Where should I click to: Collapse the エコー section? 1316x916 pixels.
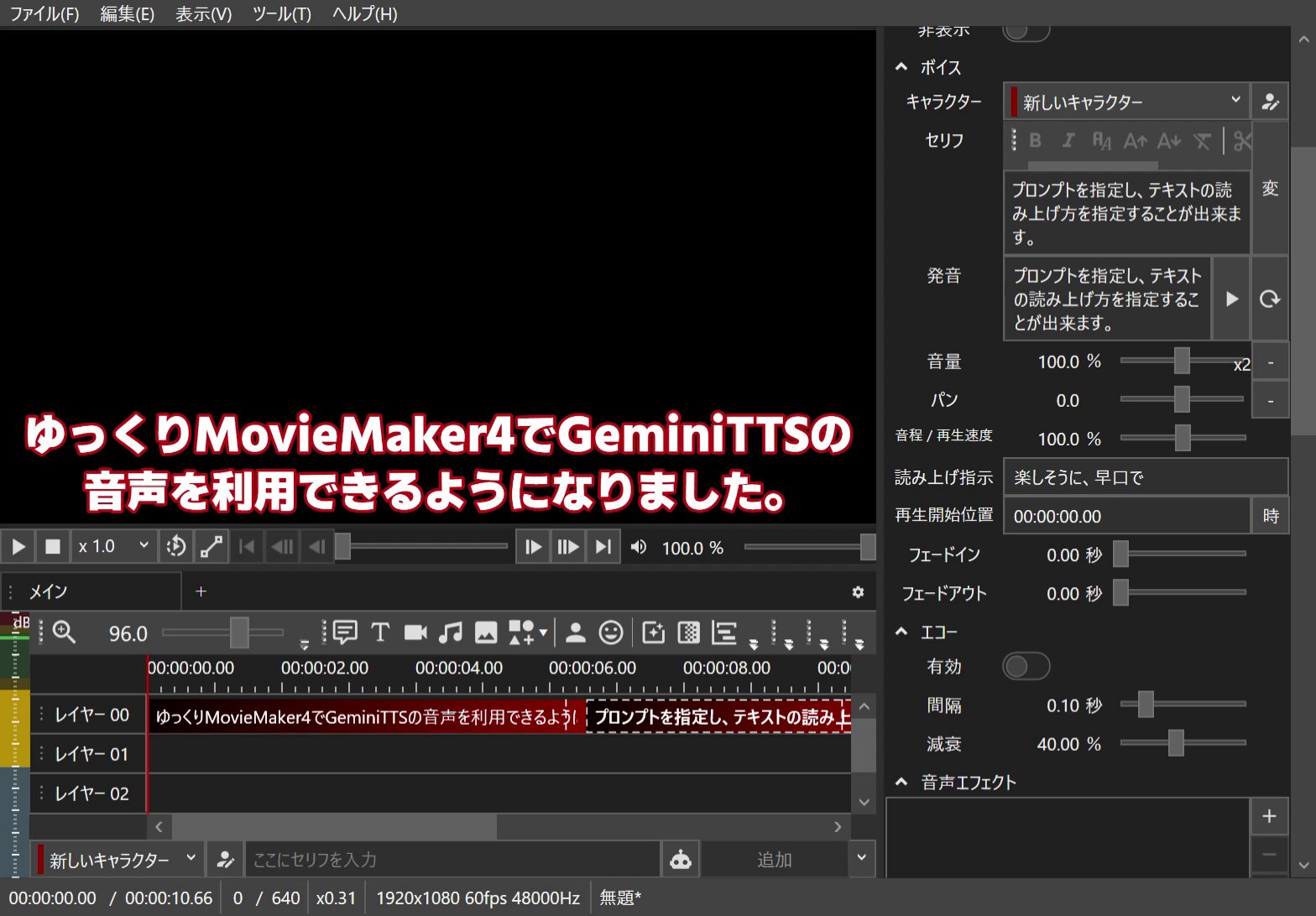coord(901,632)
